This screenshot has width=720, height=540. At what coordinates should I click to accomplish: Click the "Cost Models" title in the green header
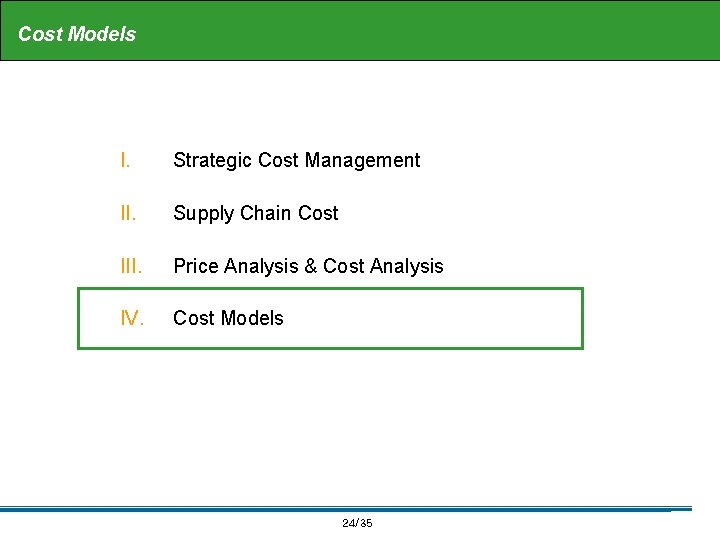point(77,34)
